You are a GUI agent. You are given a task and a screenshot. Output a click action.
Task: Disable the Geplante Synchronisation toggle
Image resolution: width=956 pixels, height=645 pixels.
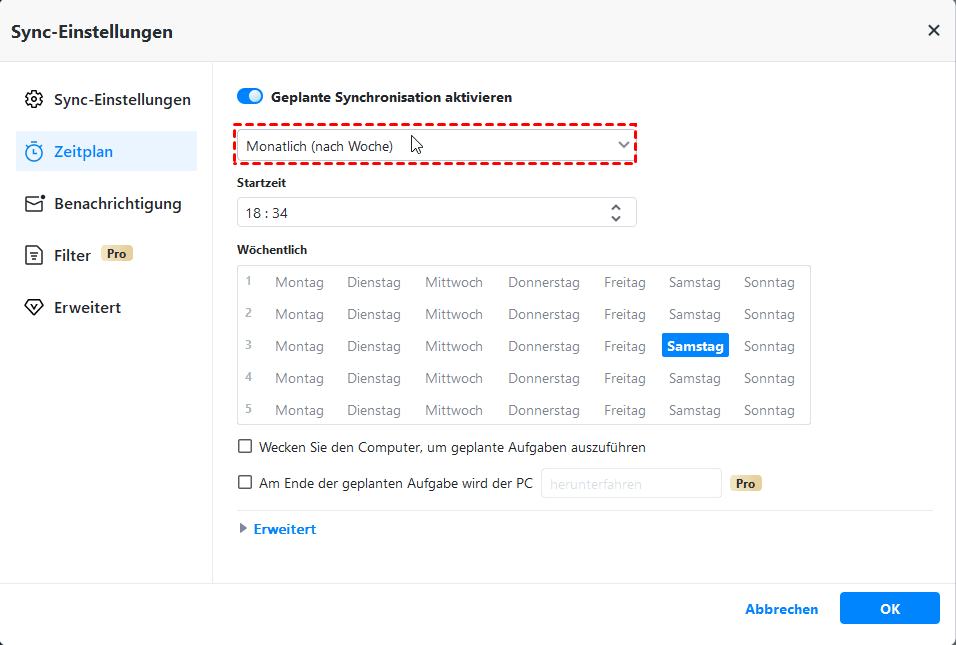250,97
